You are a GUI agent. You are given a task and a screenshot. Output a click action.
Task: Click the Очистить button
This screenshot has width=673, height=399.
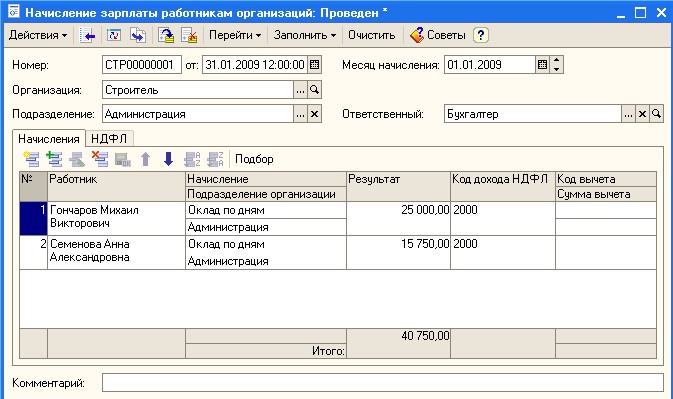[x=371, y=35]
